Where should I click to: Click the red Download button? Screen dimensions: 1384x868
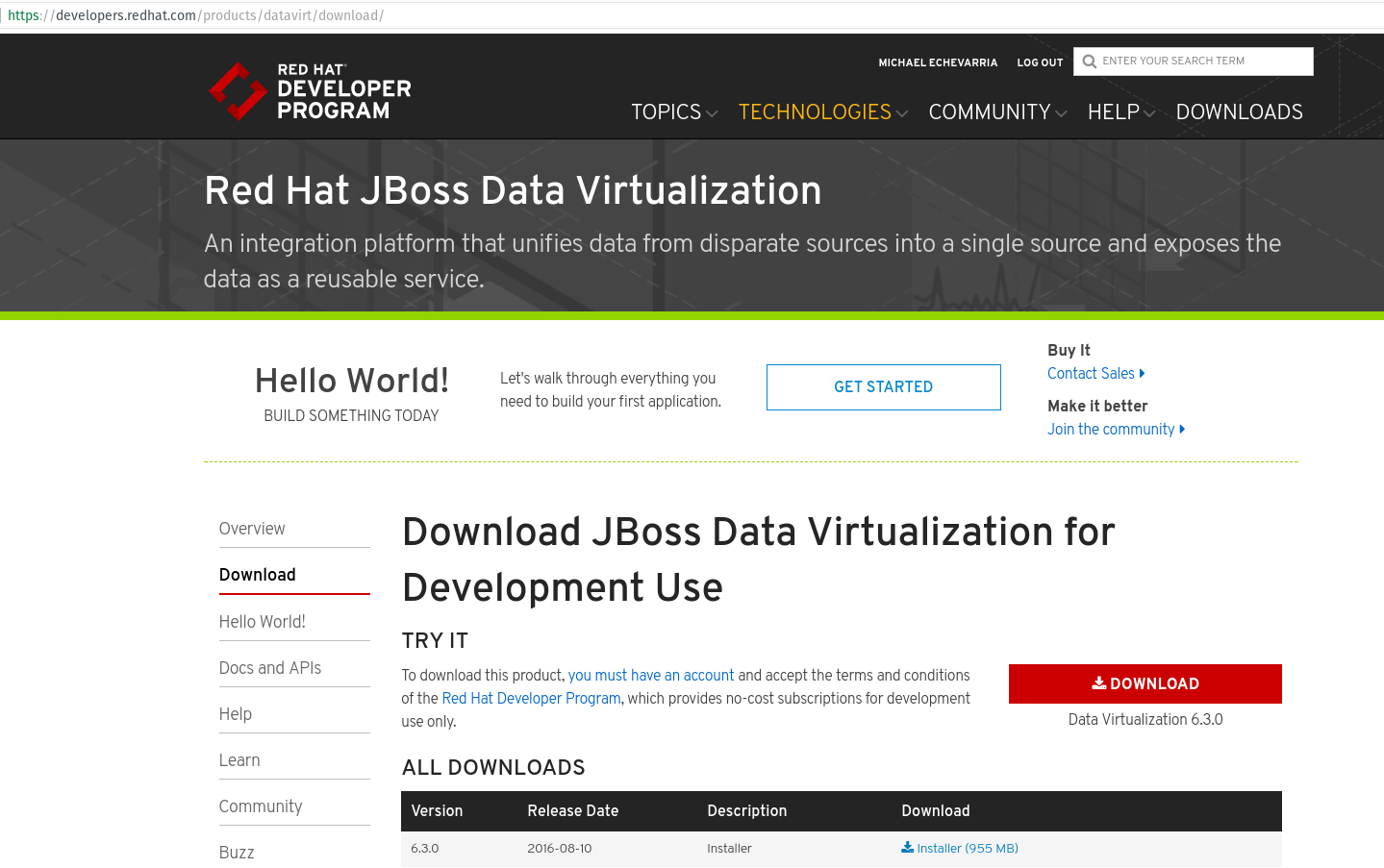(1145, 683)
